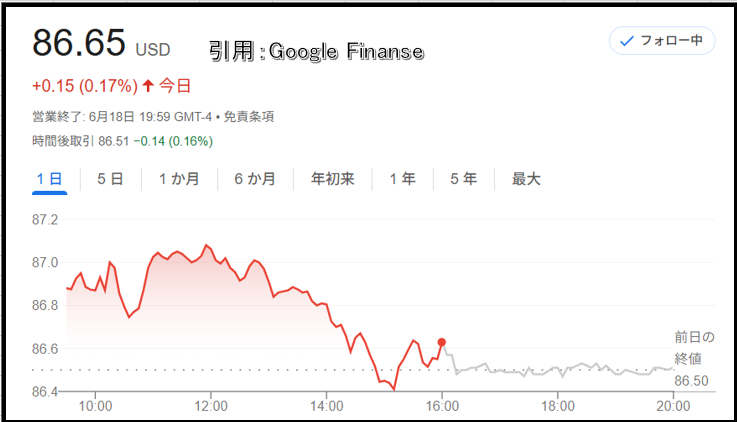Image resolution: width=737 pixels, height=422 pixels.
Task: Choose the 年初来 range tab
Action: click(332, 179)
